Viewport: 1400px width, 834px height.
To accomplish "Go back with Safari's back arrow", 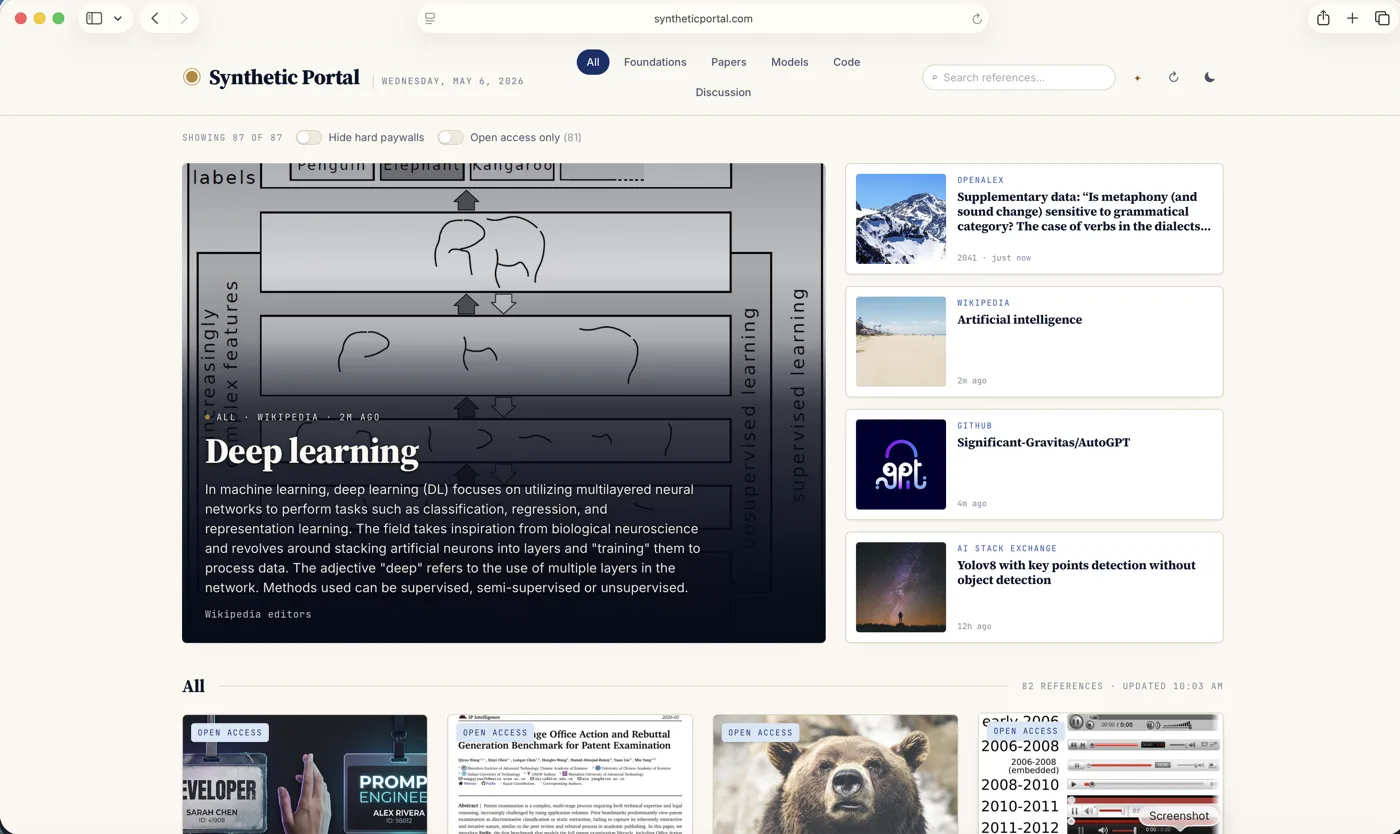I will tap(155, 18).
